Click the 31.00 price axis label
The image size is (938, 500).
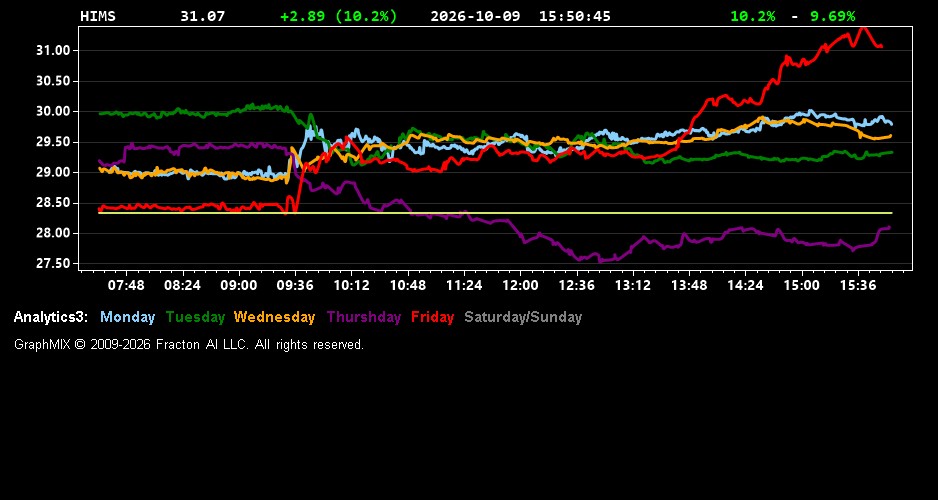coord(53,50)
